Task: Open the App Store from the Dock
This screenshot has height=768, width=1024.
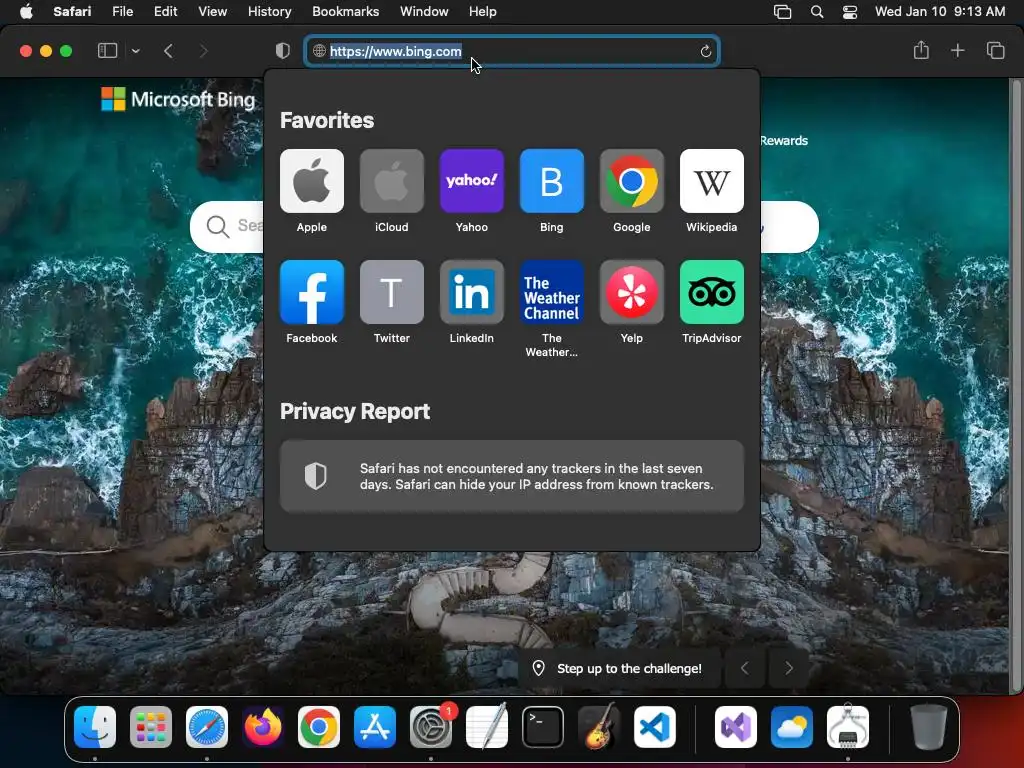Action: point(375,727)
